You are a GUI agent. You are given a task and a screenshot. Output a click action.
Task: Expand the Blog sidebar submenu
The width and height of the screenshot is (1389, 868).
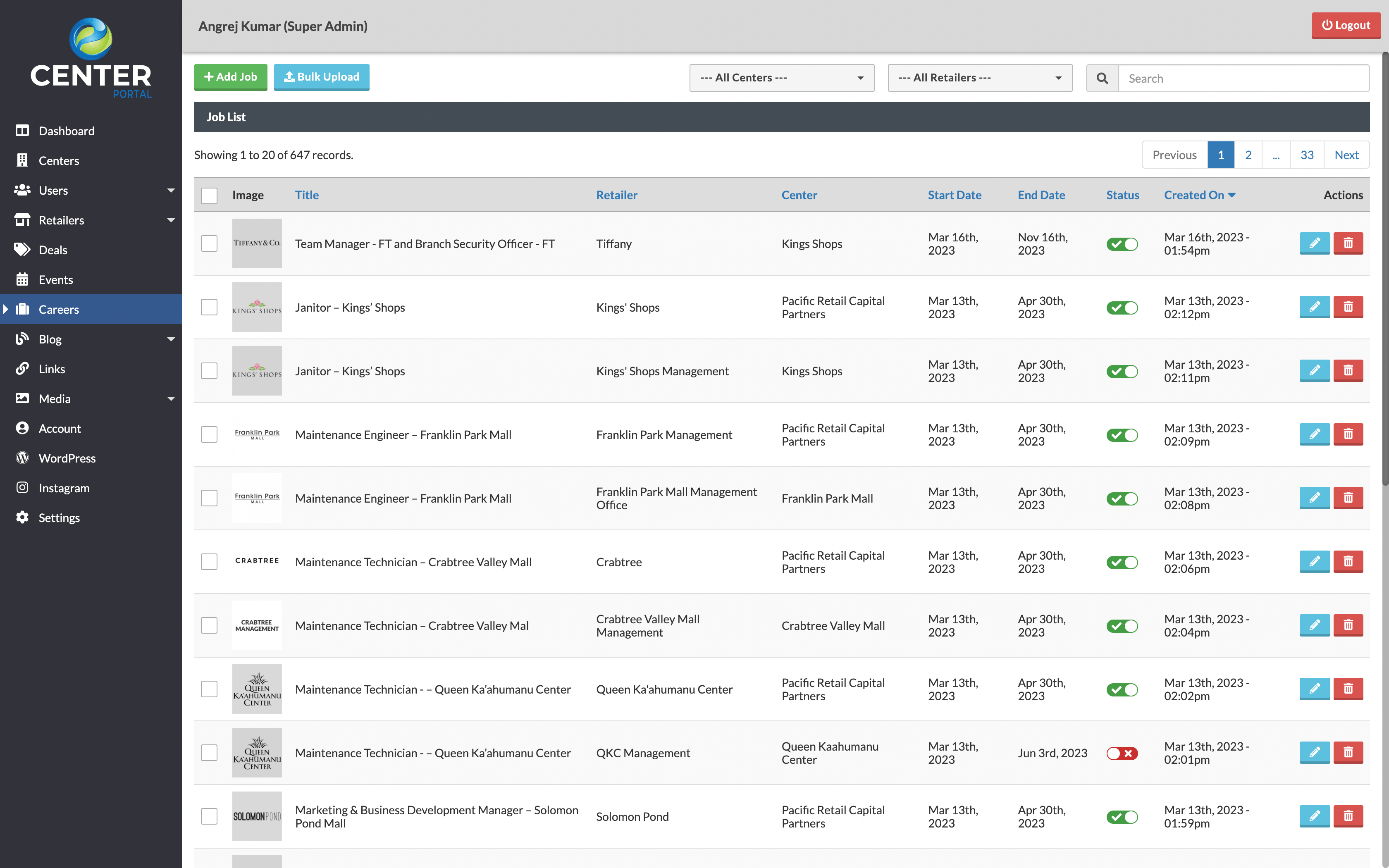170,339
